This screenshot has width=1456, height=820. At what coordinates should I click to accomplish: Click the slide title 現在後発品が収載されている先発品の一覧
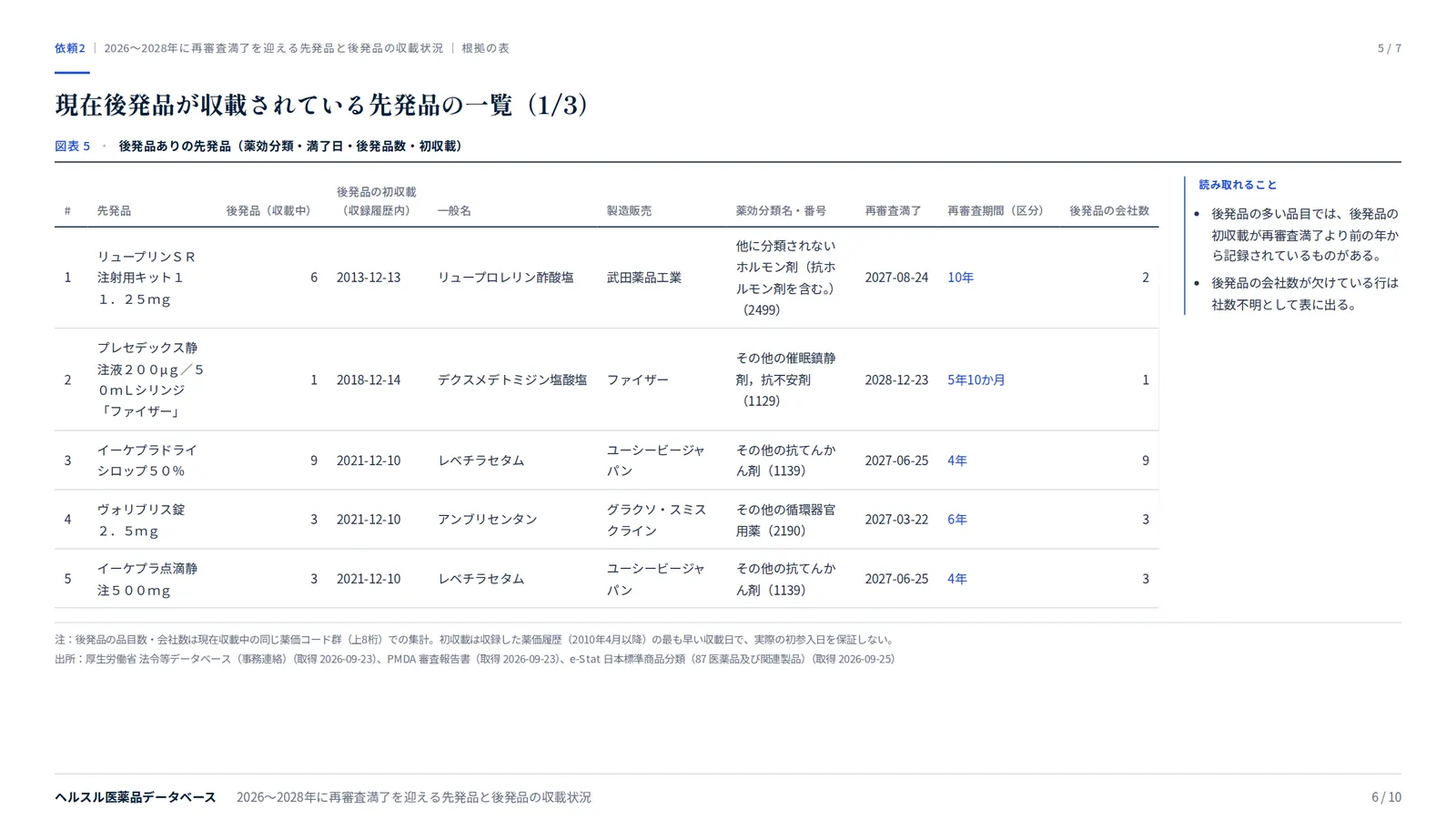coord(321,105)
